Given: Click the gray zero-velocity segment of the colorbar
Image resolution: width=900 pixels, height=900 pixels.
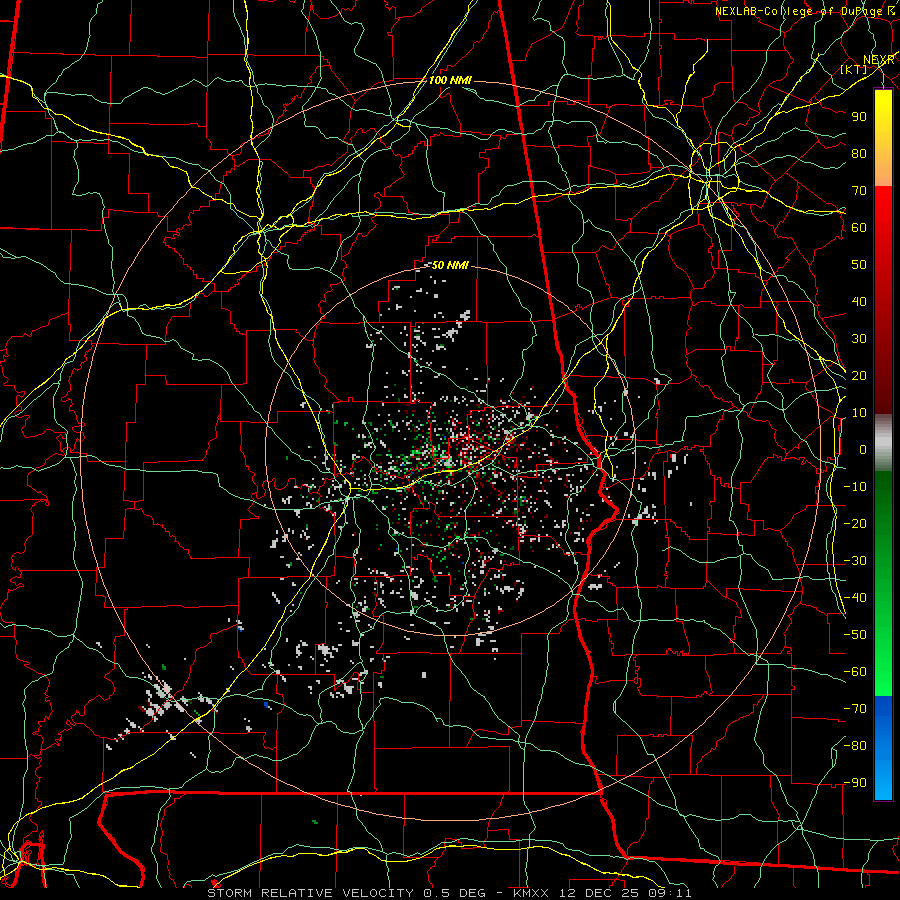Looking at the screenshot, I should click(x=883, y=443).
